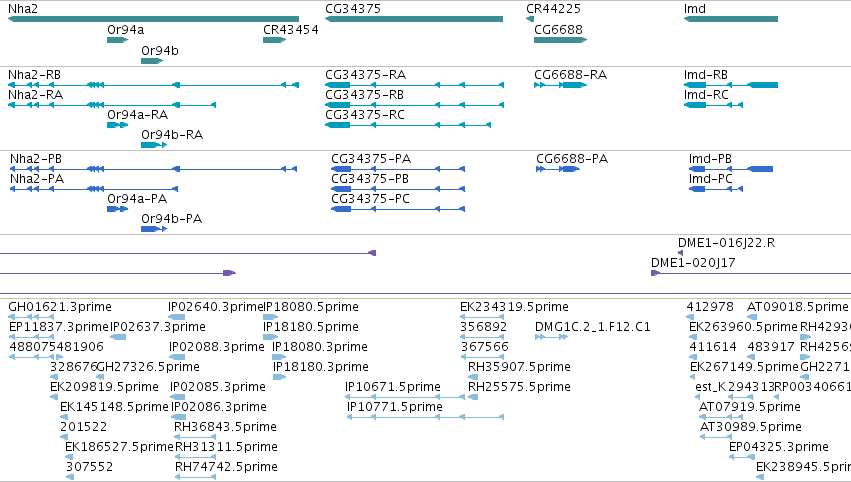
Task: Click the EP11837.3prime EST label
Action: pyautogui.click(x=59, y=327)
